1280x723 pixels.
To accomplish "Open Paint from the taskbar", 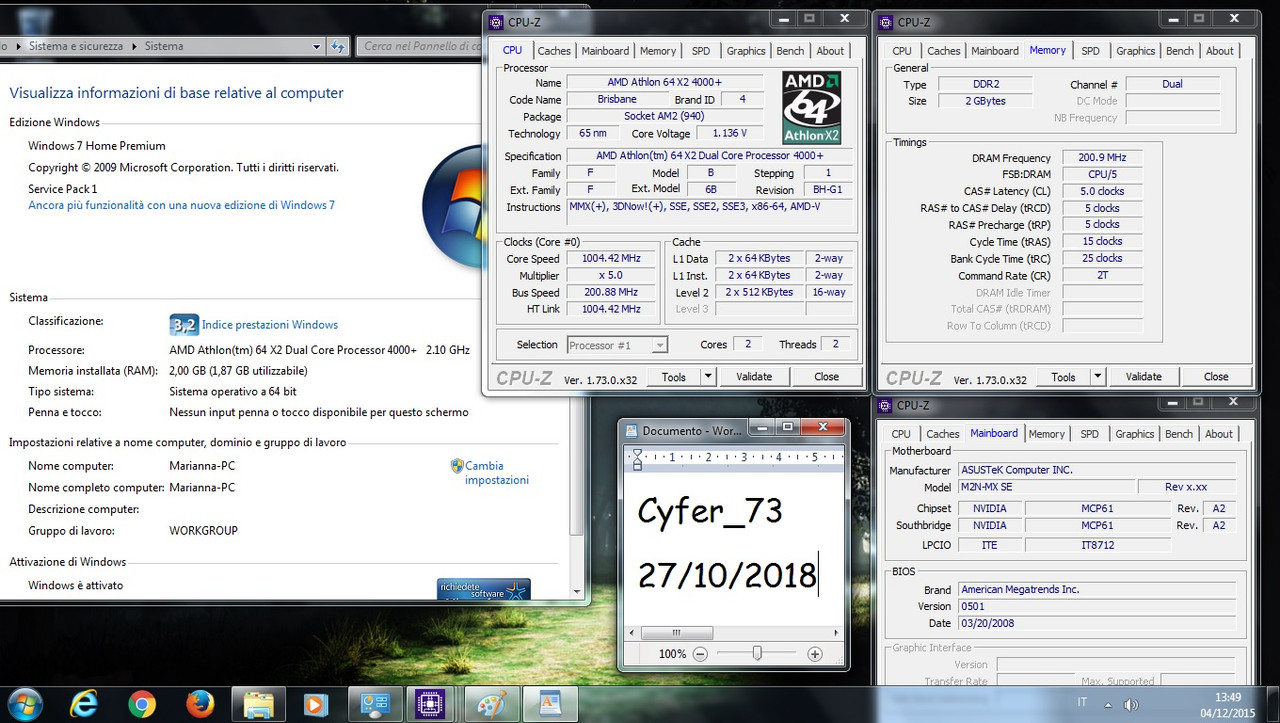I will (x=491, y=703).
